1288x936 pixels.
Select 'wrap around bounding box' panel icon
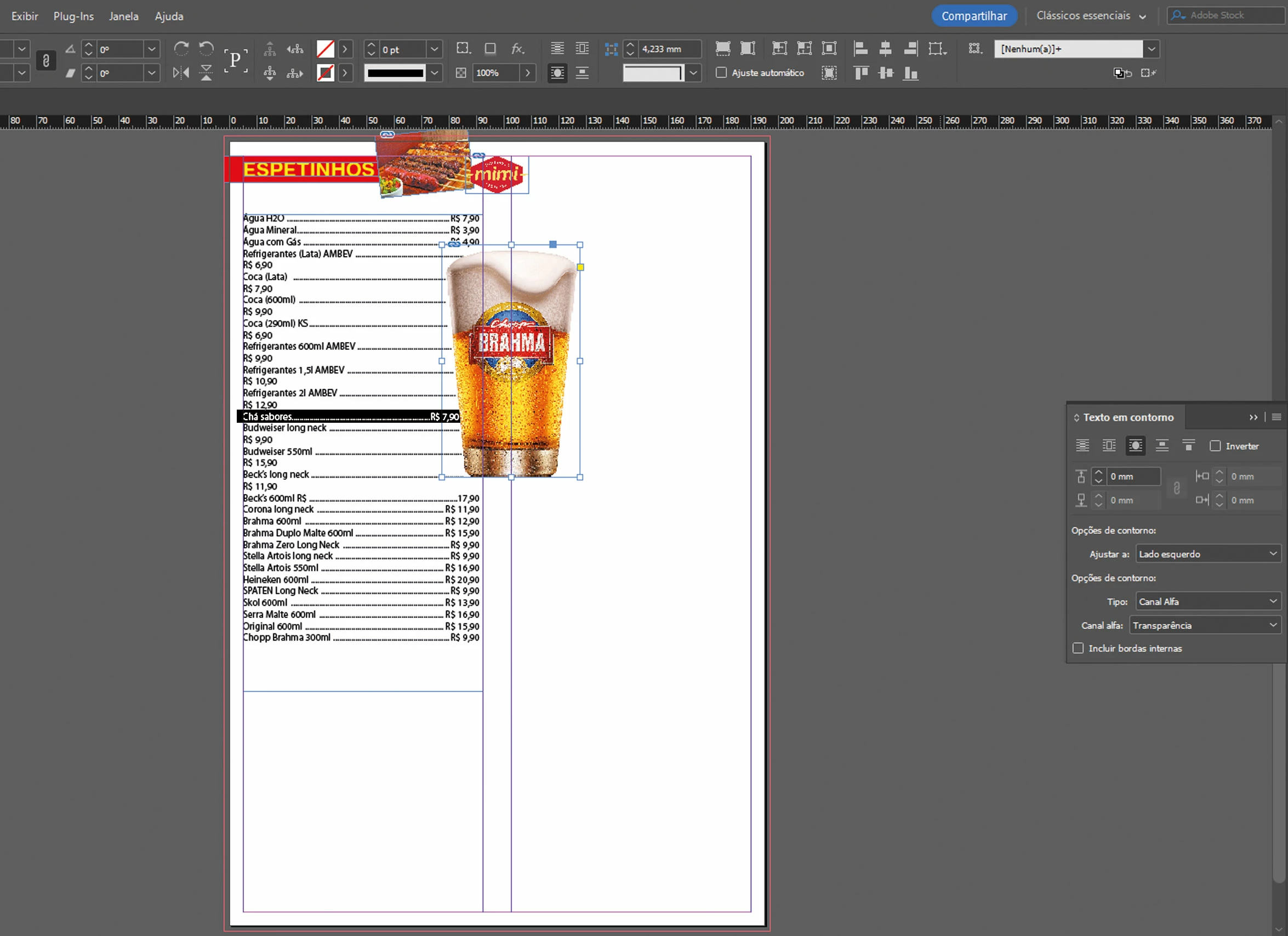pyautogui.click(x=1109, y=446)
